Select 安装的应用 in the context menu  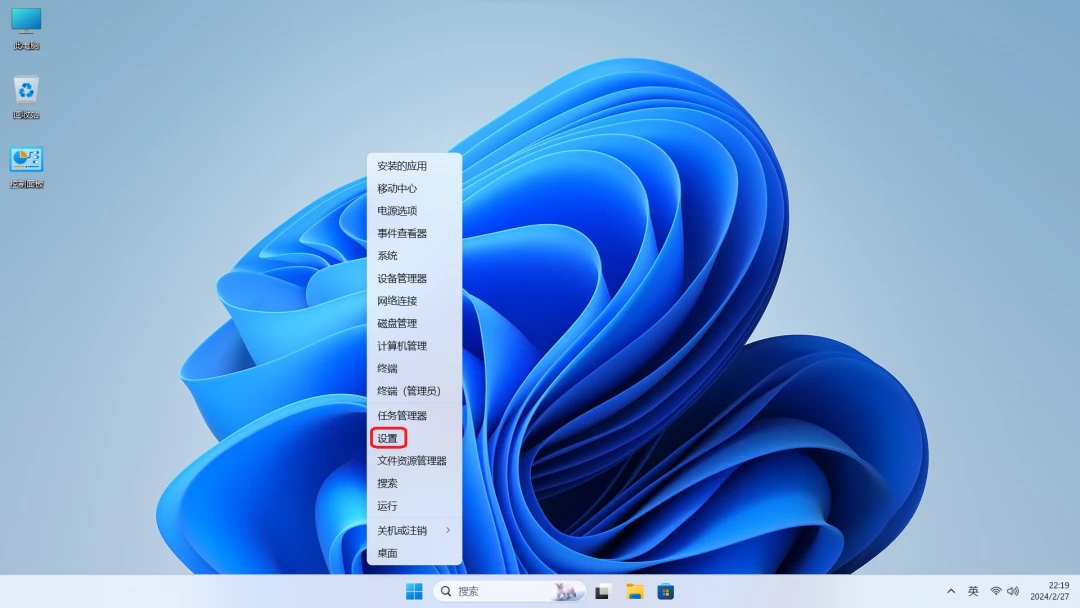[414, 166]
